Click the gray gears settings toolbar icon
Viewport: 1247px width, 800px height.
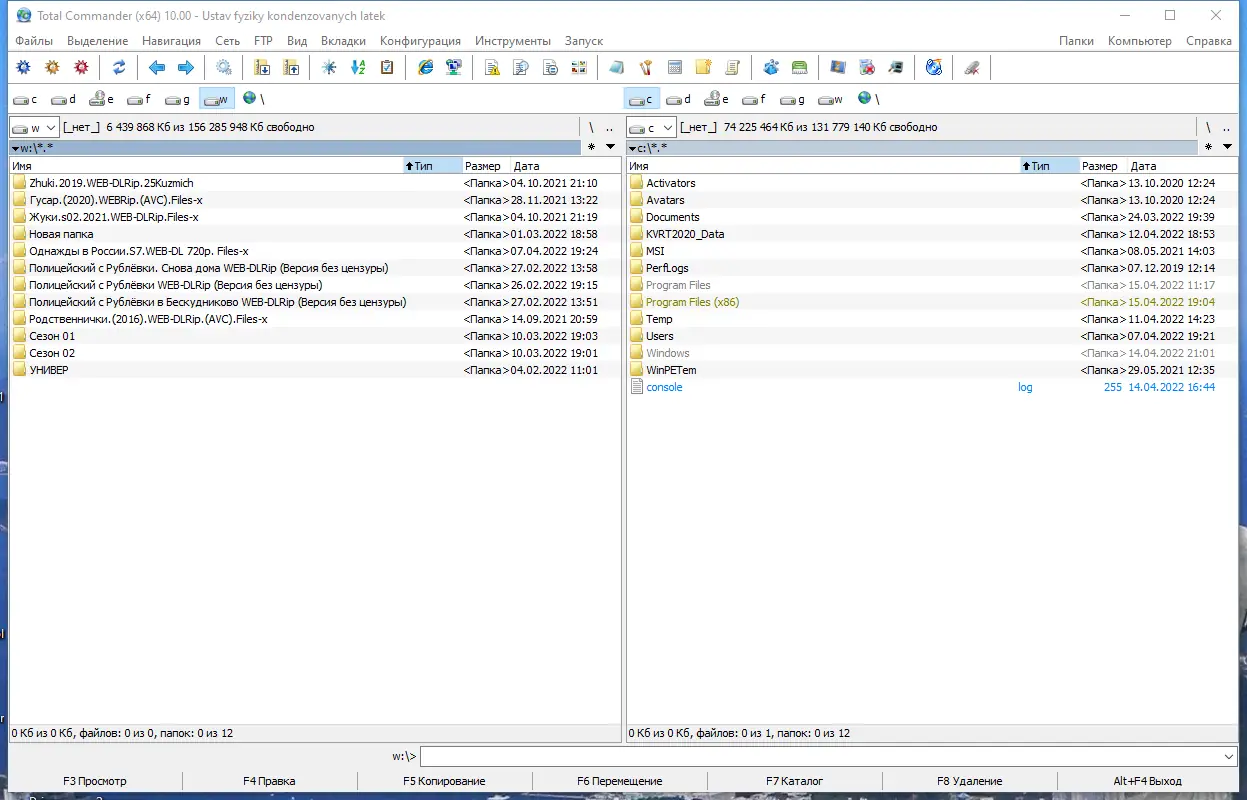(224, 67)
